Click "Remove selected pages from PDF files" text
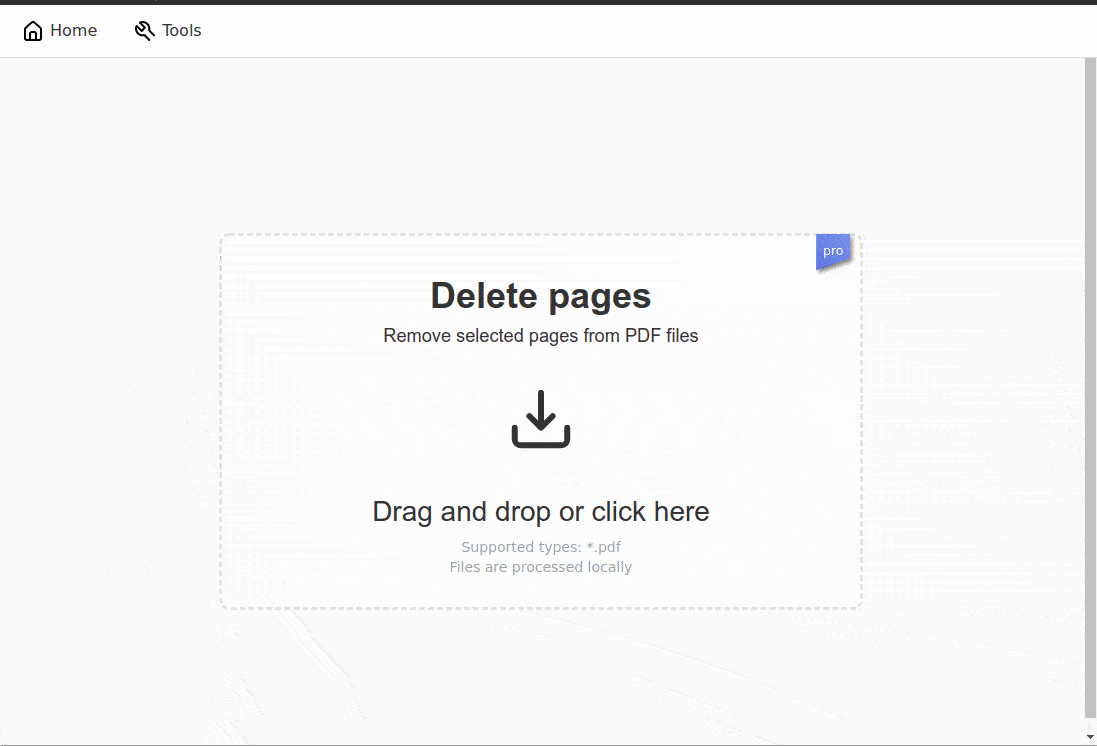 [x=541, y=336]
